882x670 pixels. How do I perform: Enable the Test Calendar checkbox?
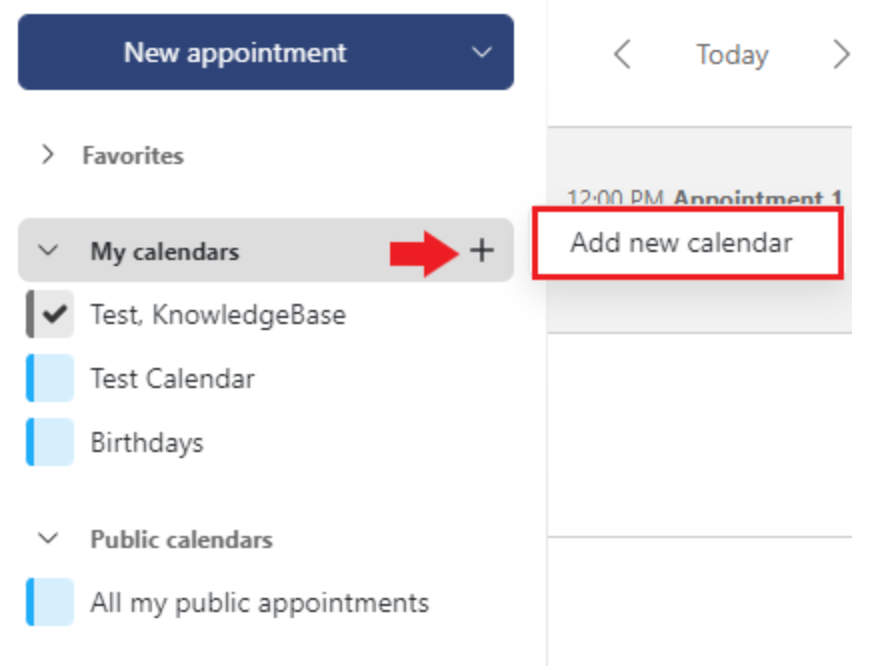(x=51, y=379)
